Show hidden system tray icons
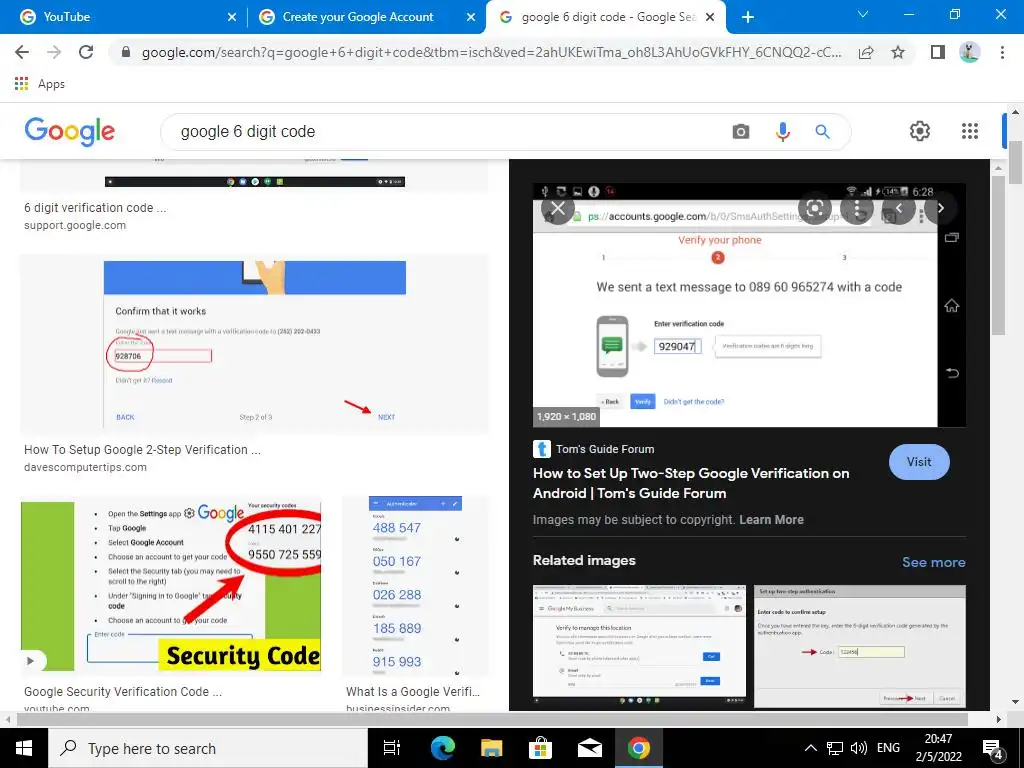This screenshot has height=768, width=1024. coord(810,748)
